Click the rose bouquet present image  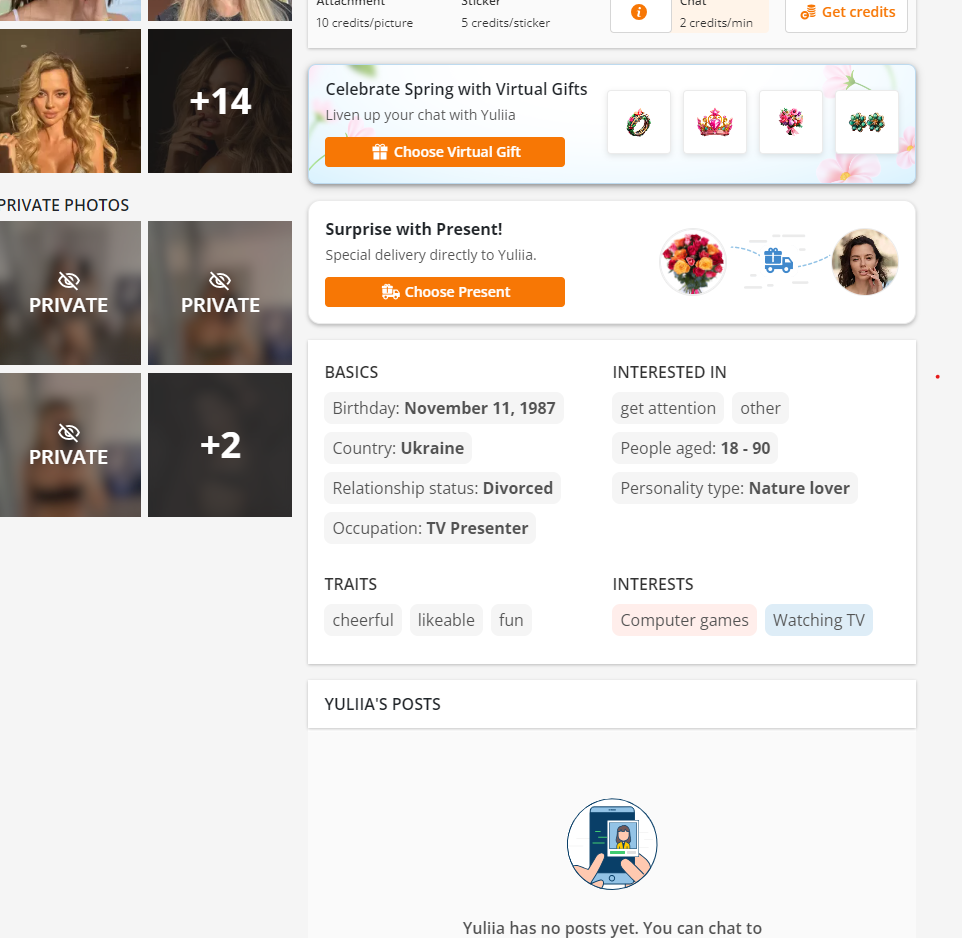click(693, 262)
